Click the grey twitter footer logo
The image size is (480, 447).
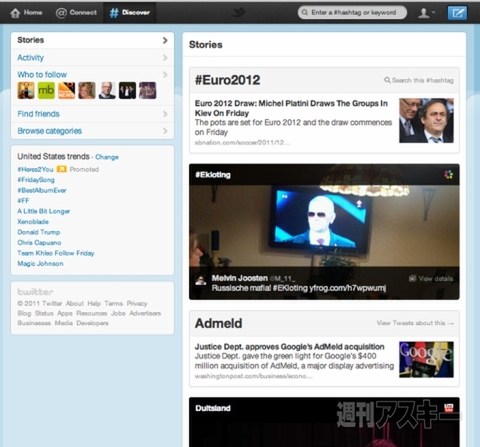[35, 292]
